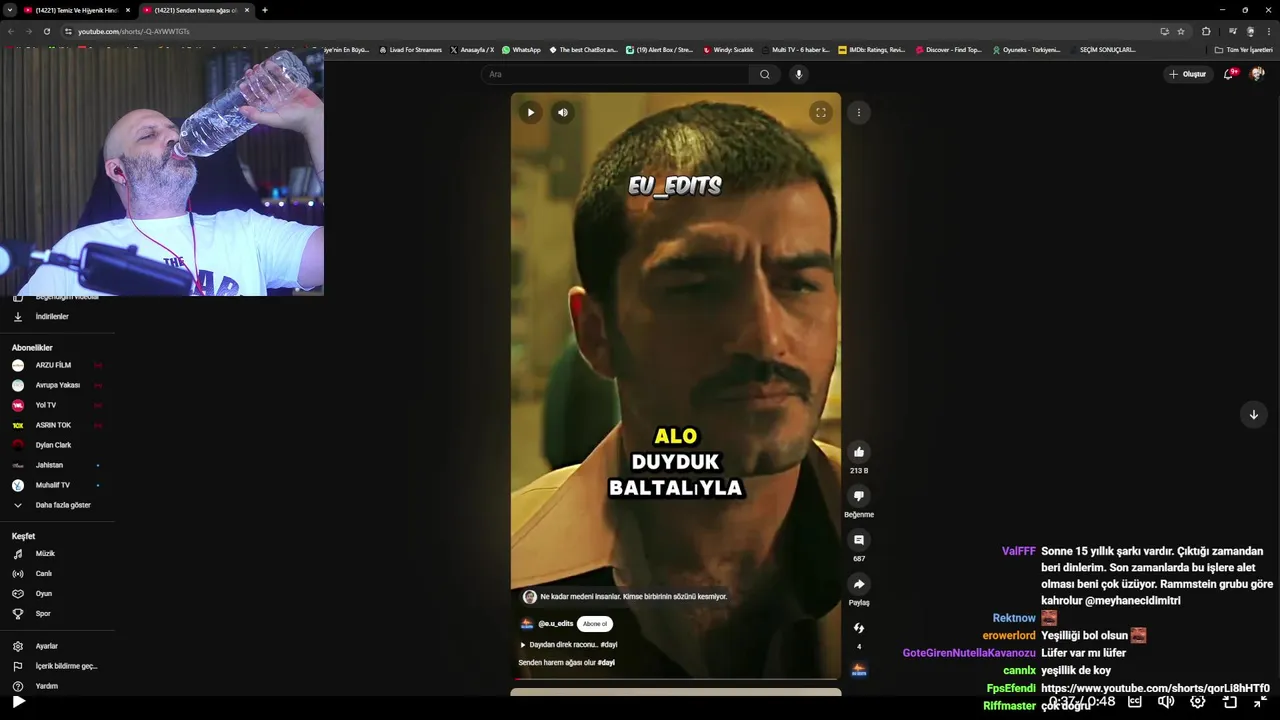Select 'Senden harem ağası' browser tab
The width and height of the screenshot is (1280, 720).
click(x=195, y=10)
